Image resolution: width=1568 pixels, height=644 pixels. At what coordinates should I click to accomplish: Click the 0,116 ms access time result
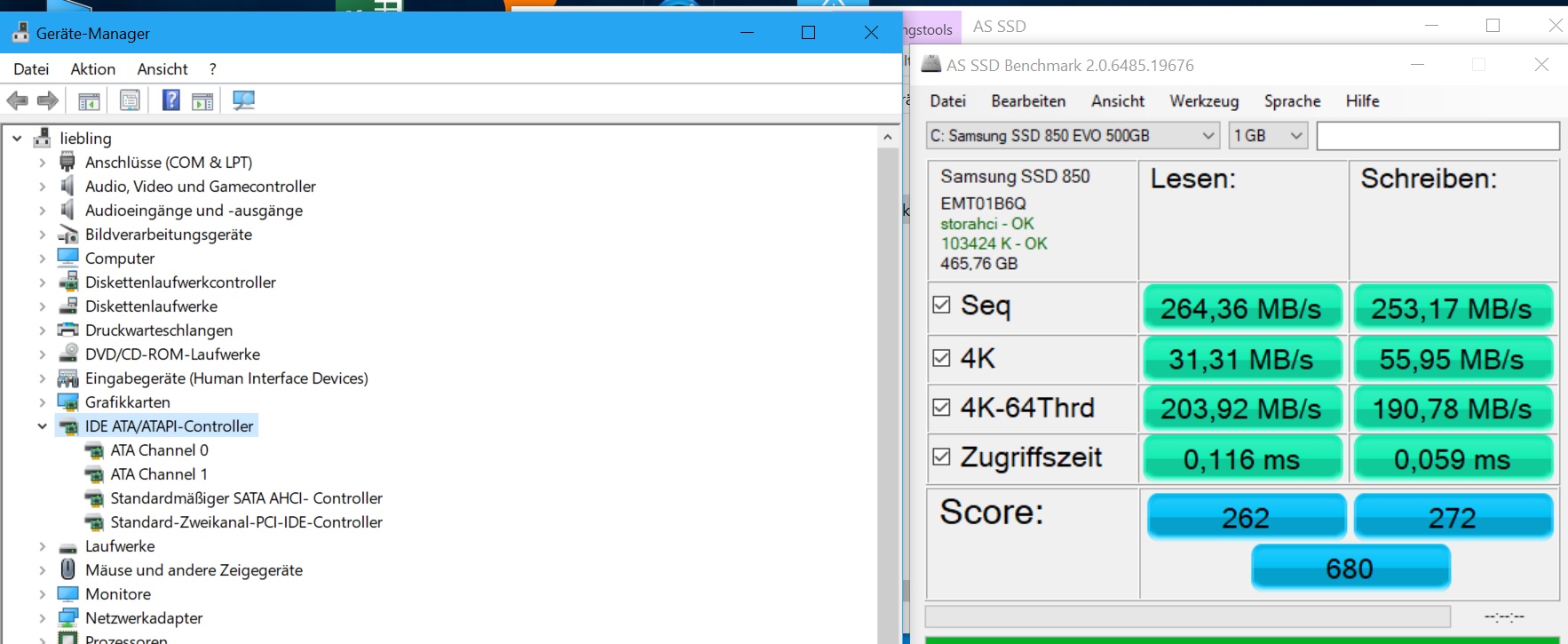[1241, 459]
